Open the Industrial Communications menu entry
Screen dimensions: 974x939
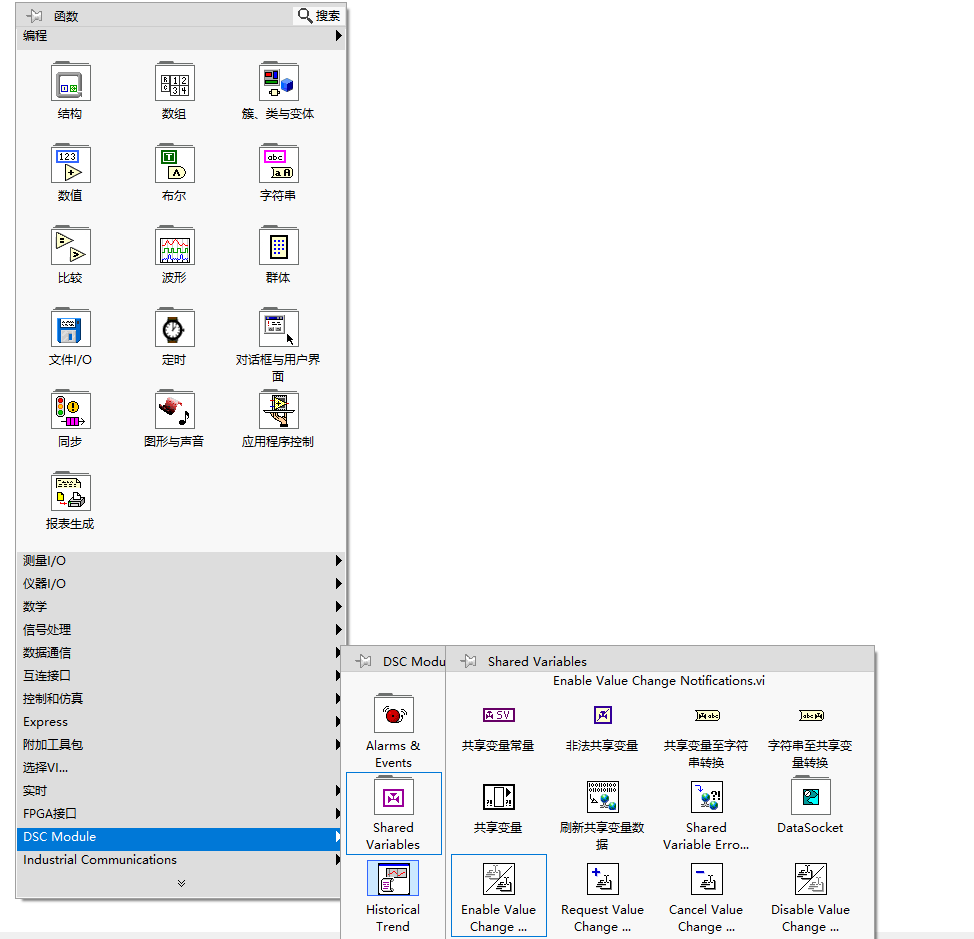tap(181, 860)
